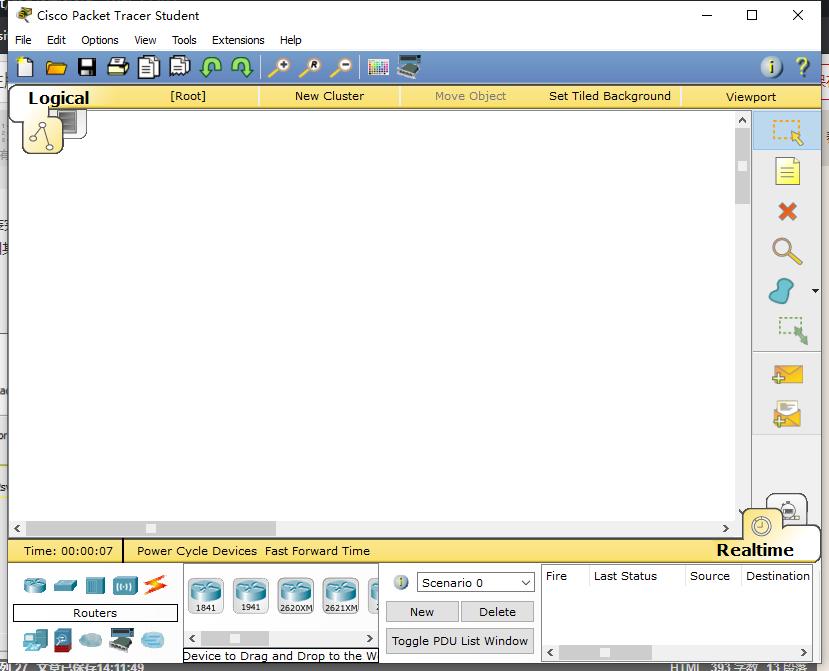Open the drawing palette icon
This screenshot has height=671, width=829.
378,68
